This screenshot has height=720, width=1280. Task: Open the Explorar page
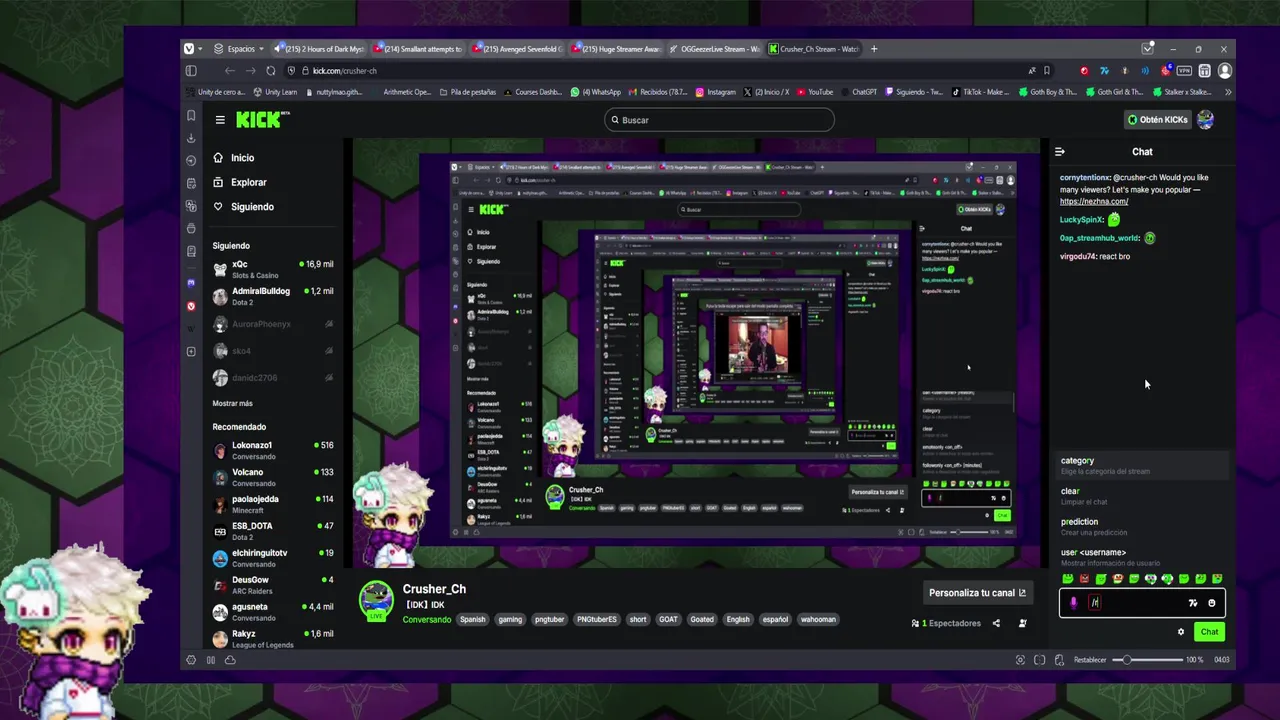click(240, 182)
